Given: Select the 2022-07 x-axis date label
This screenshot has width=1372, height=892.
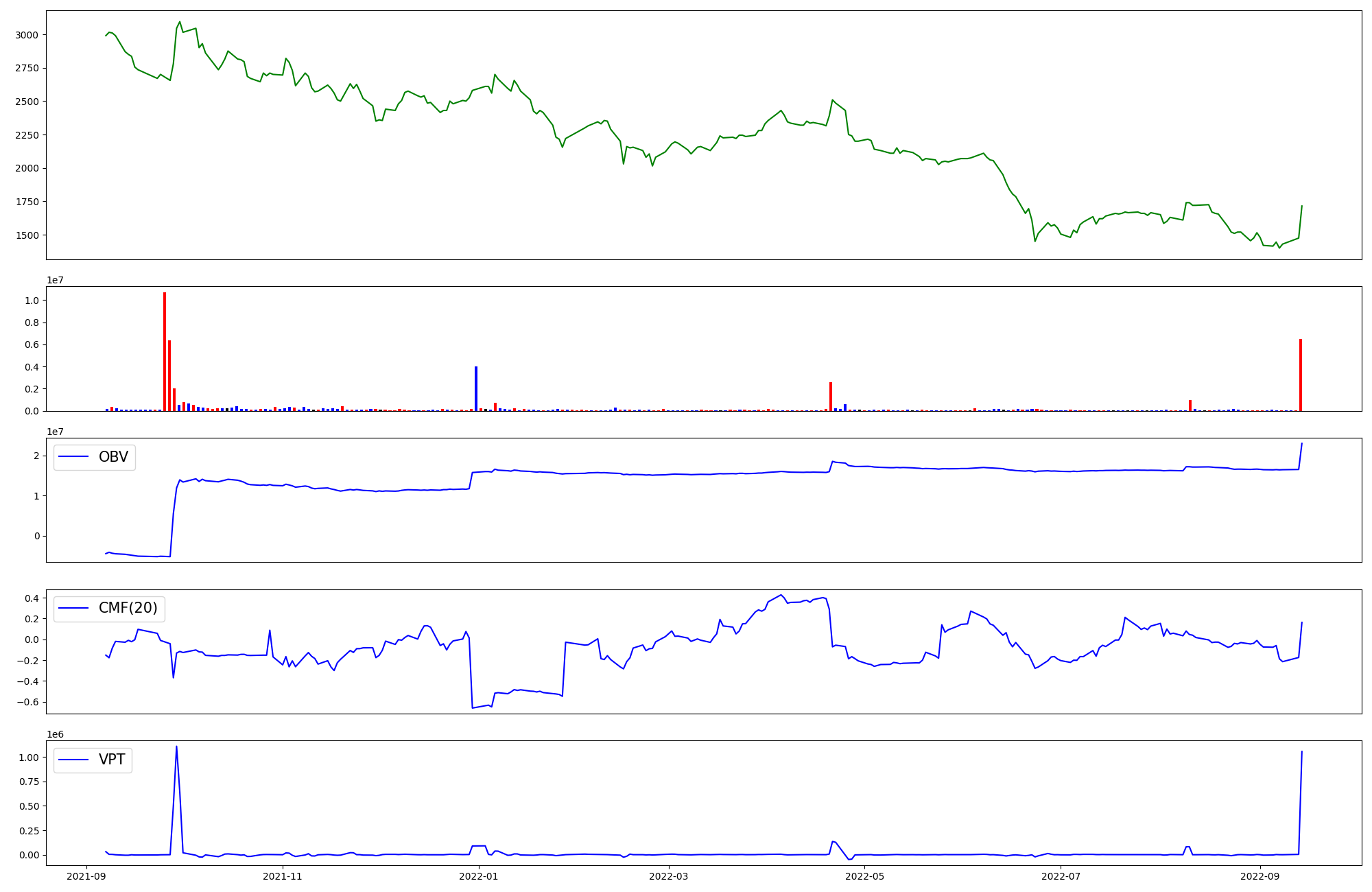Looking at the screenshot, I should pos(1061,876).
